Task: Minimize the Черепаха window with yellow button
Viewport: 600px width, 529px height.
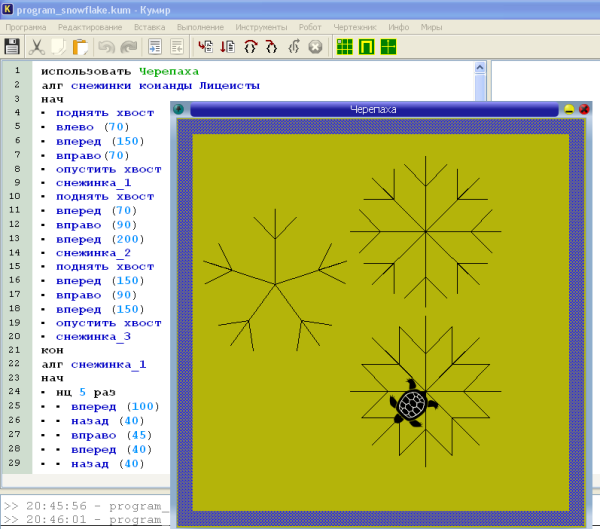Action: click(569, 109)
